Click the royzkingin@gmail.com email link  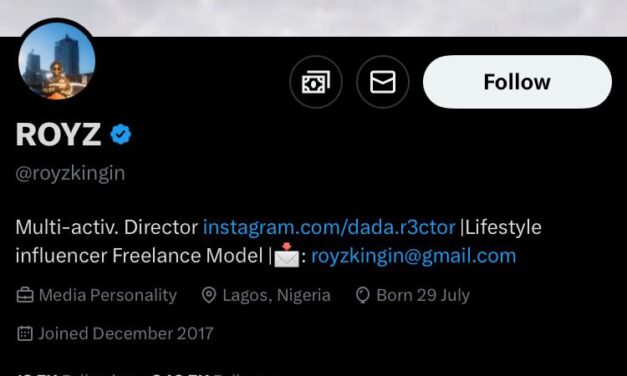click(413, 256)
